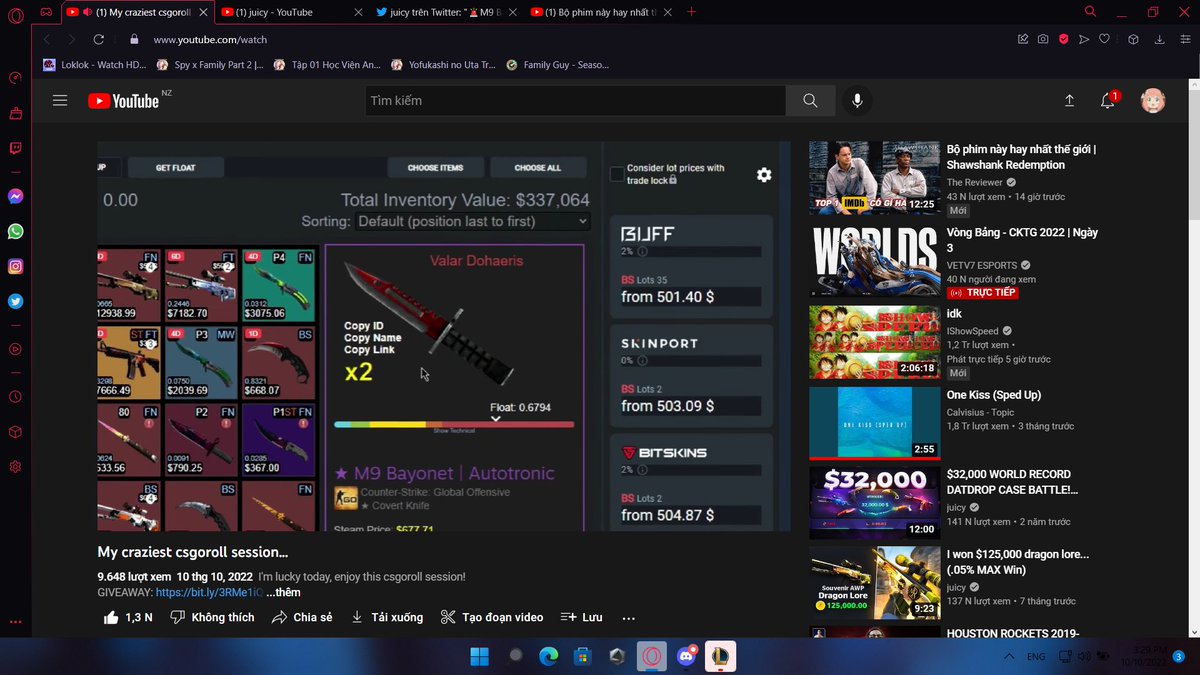Open WhatsApp in the Opera sidebar
Image resolution: width=1200 pixels, height=675 pixels.
(15, 232)
